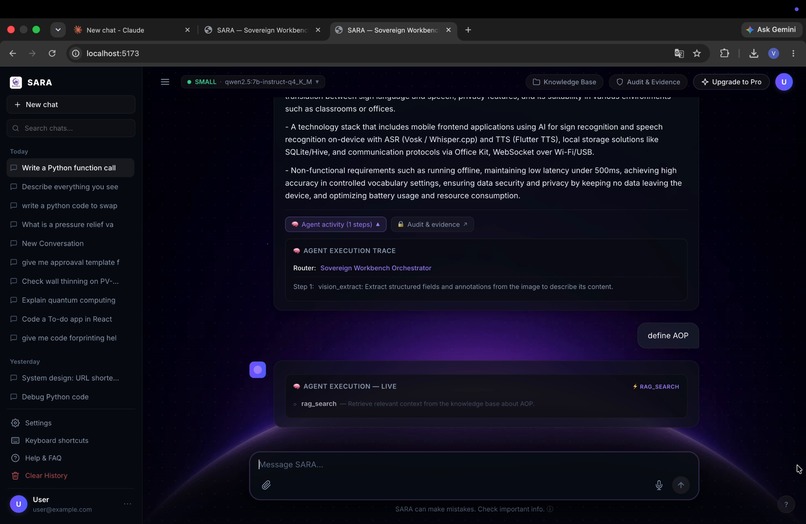
Task: View site information icon
Action: click(76, 53)
